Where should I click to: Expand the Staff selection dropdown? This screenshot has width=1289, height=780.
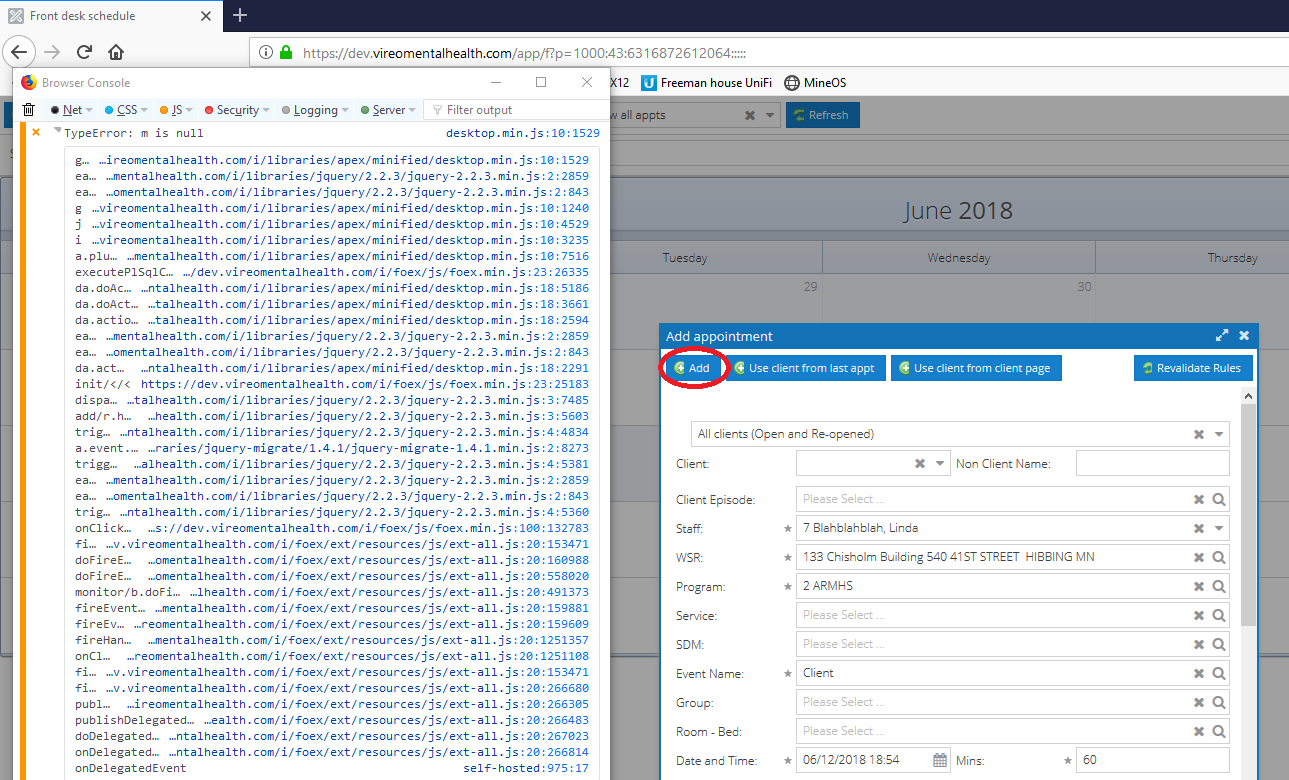pos(1221,527)
